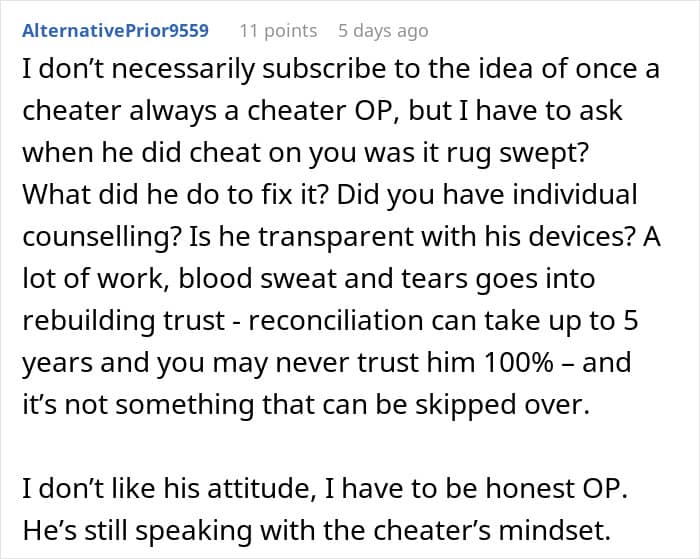
Task: Click the 11 points score
Action: point(277,30)
